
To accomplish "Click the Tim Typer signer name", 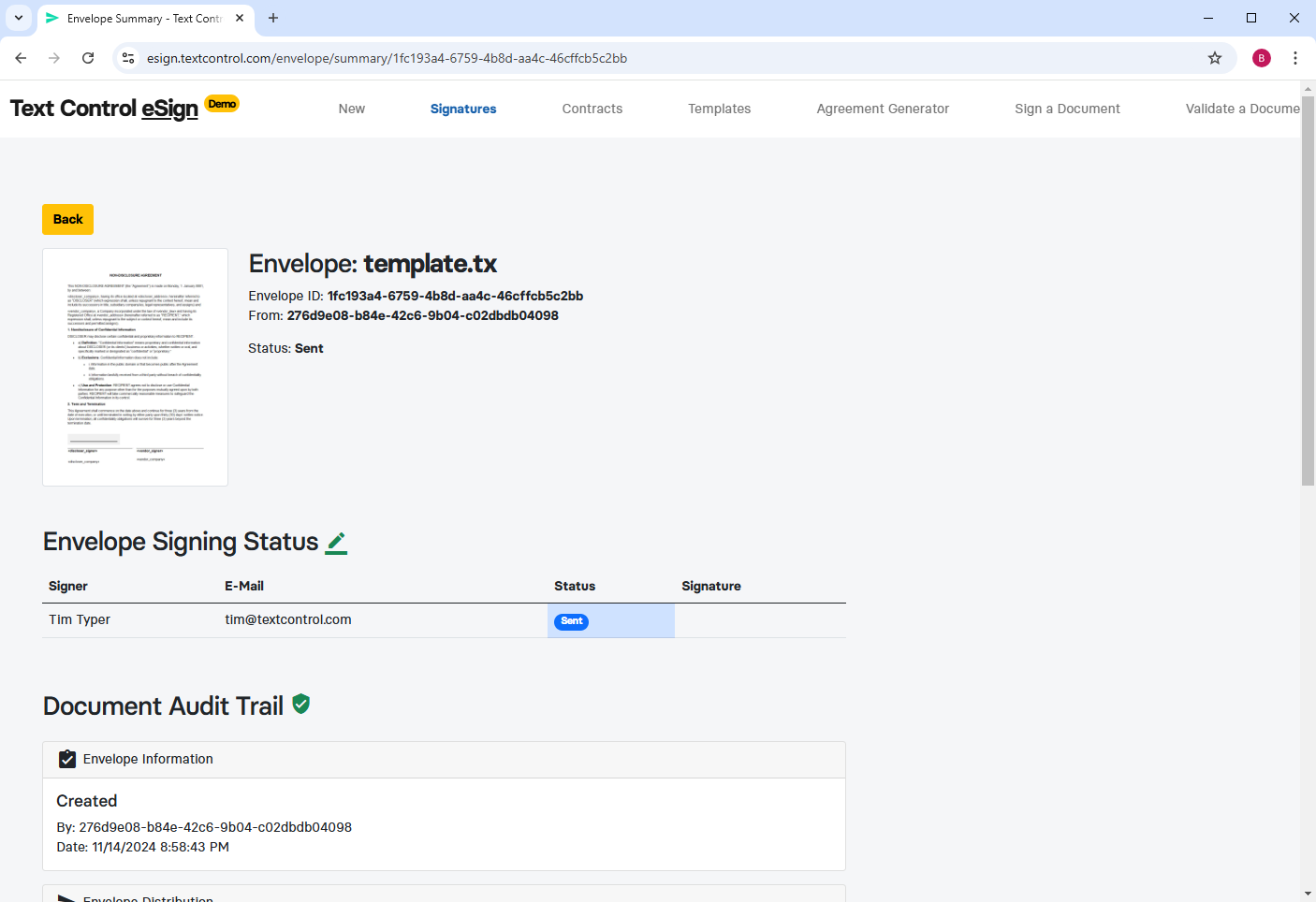I will pyautogui.click(x=80, y=619).
